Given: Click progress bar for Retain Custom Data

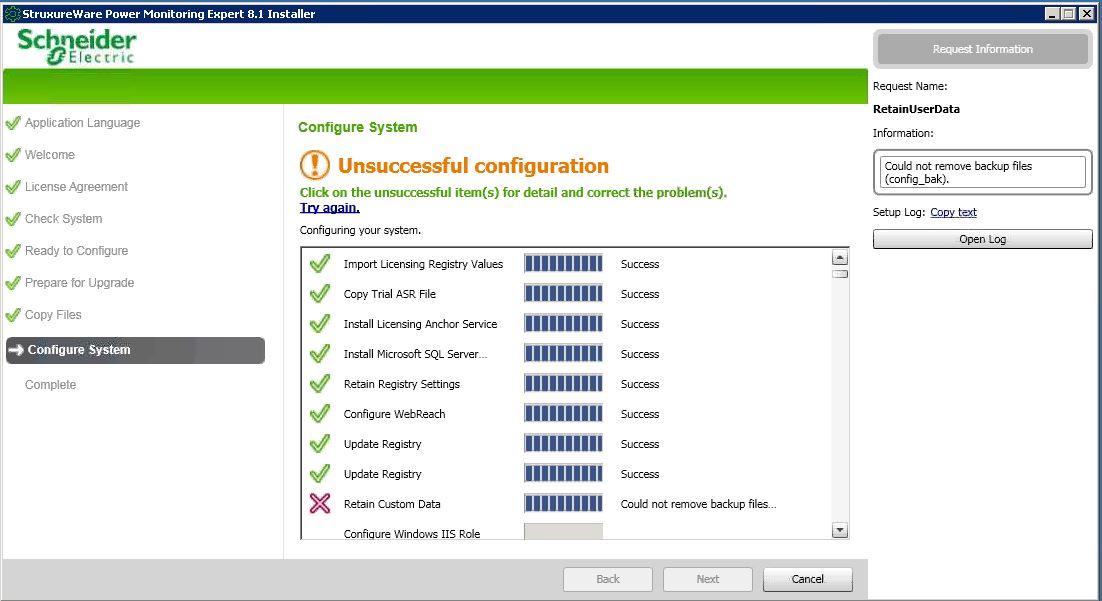Looking at the screenshot, I should click(x=564, y=503).
